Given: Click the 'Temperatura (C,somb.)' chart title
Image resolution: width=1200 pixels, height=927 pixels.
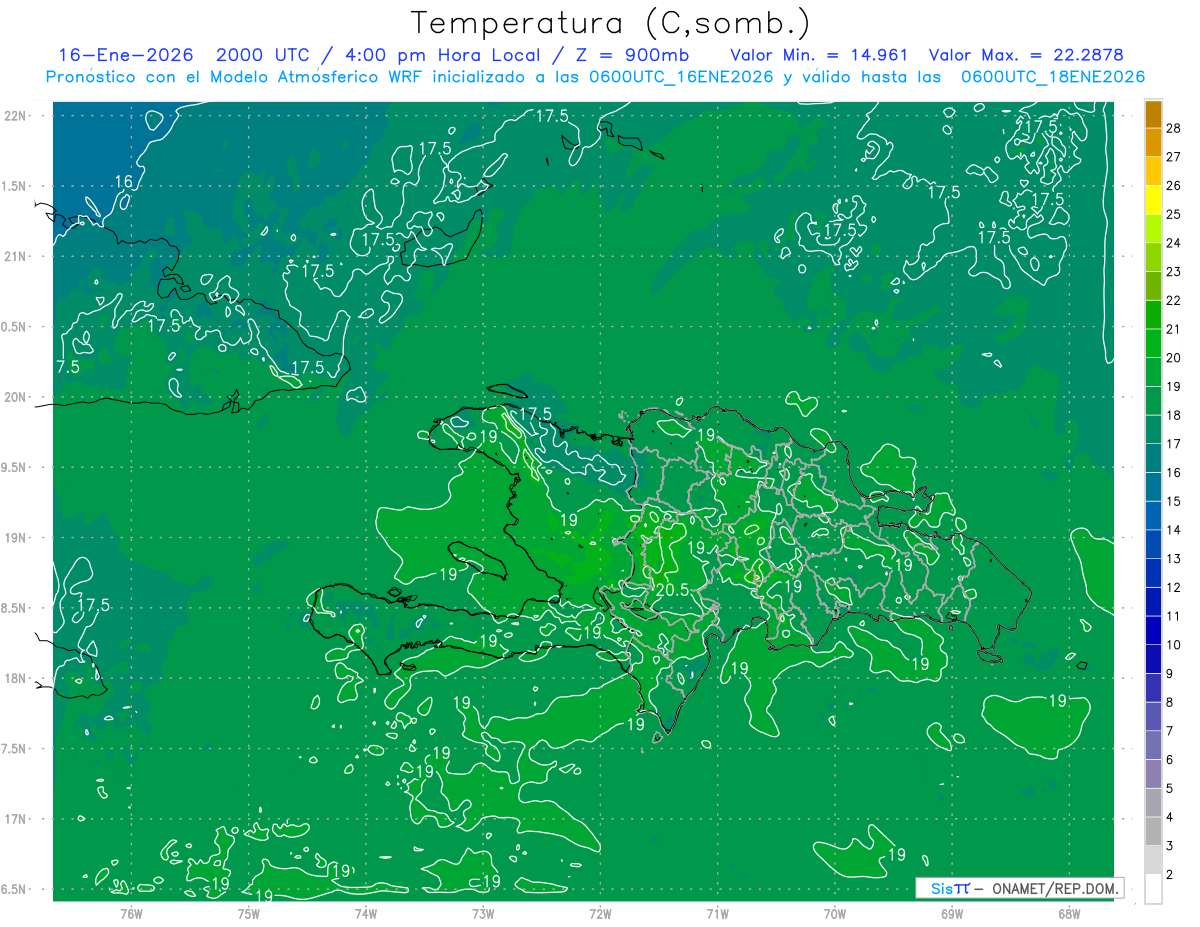Looking at the screenshot, I should [x=610, y=24].
